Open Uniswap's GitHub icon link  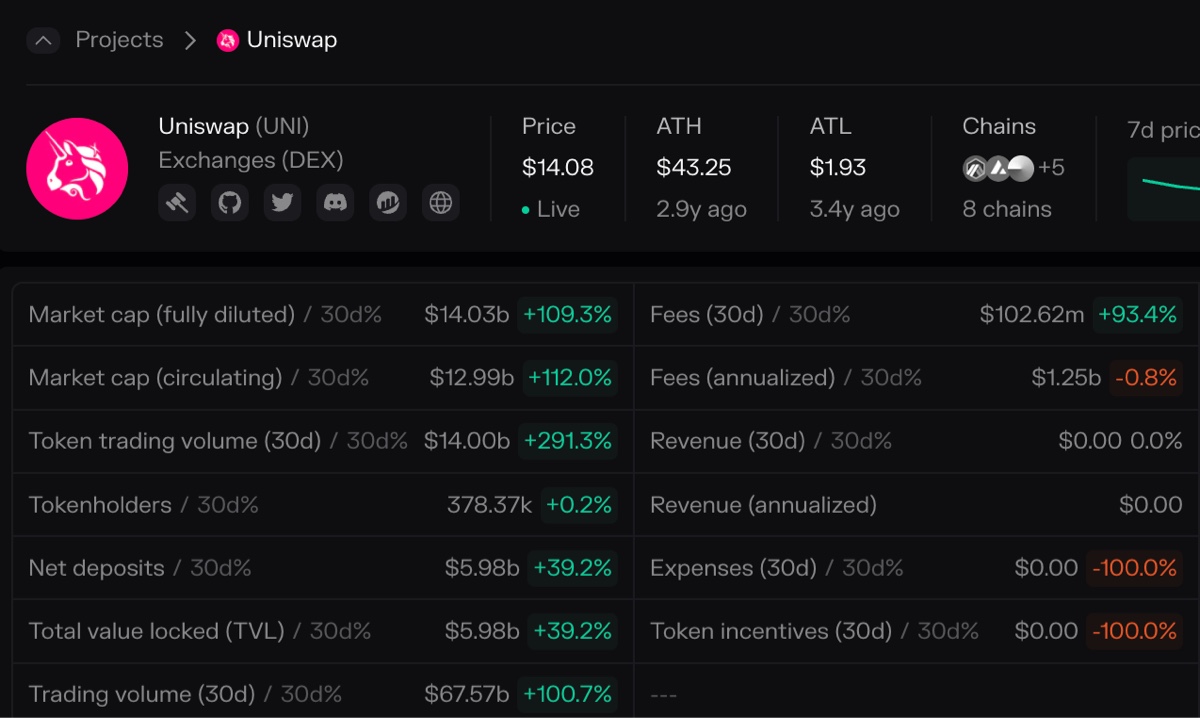(x=230, y=203)
